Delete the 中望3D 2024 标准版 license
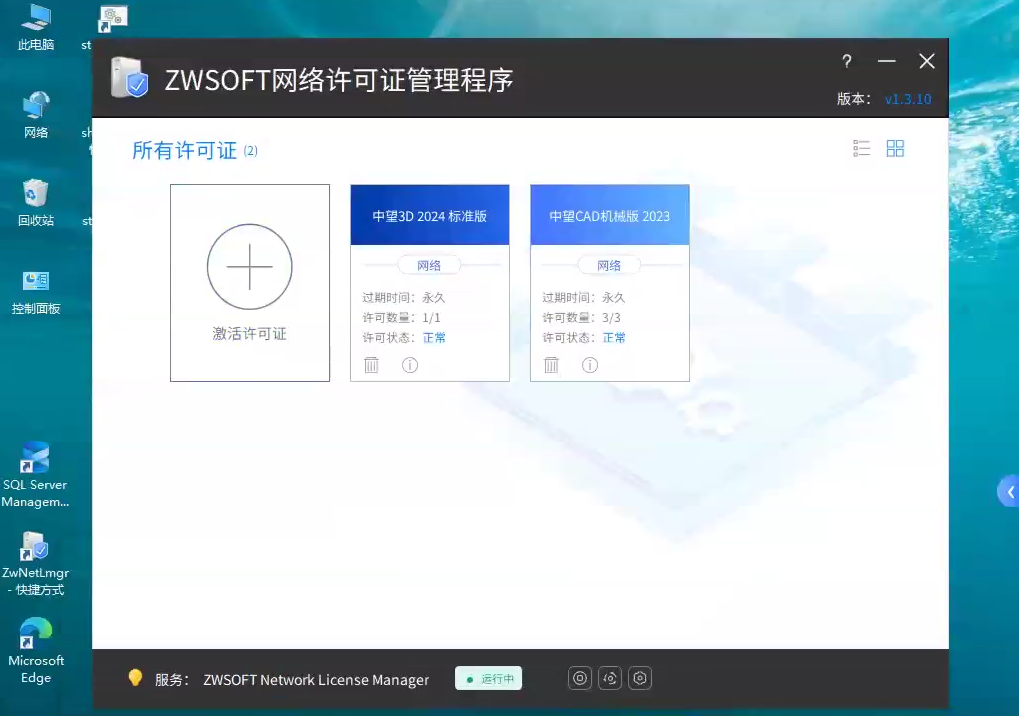 (371, 365)
